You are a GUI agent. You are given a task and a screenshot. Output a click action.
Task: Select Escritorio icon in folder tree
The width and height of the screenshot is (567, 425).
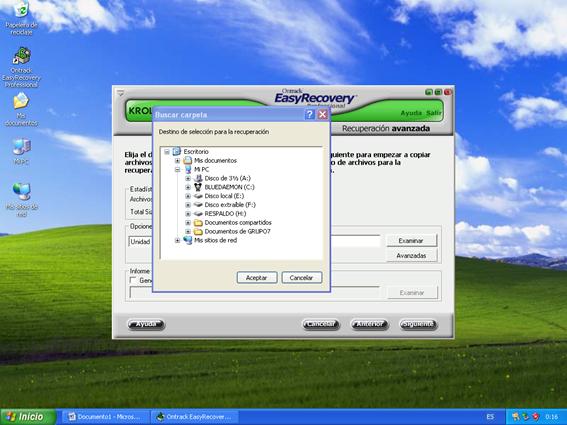(177, 151)
